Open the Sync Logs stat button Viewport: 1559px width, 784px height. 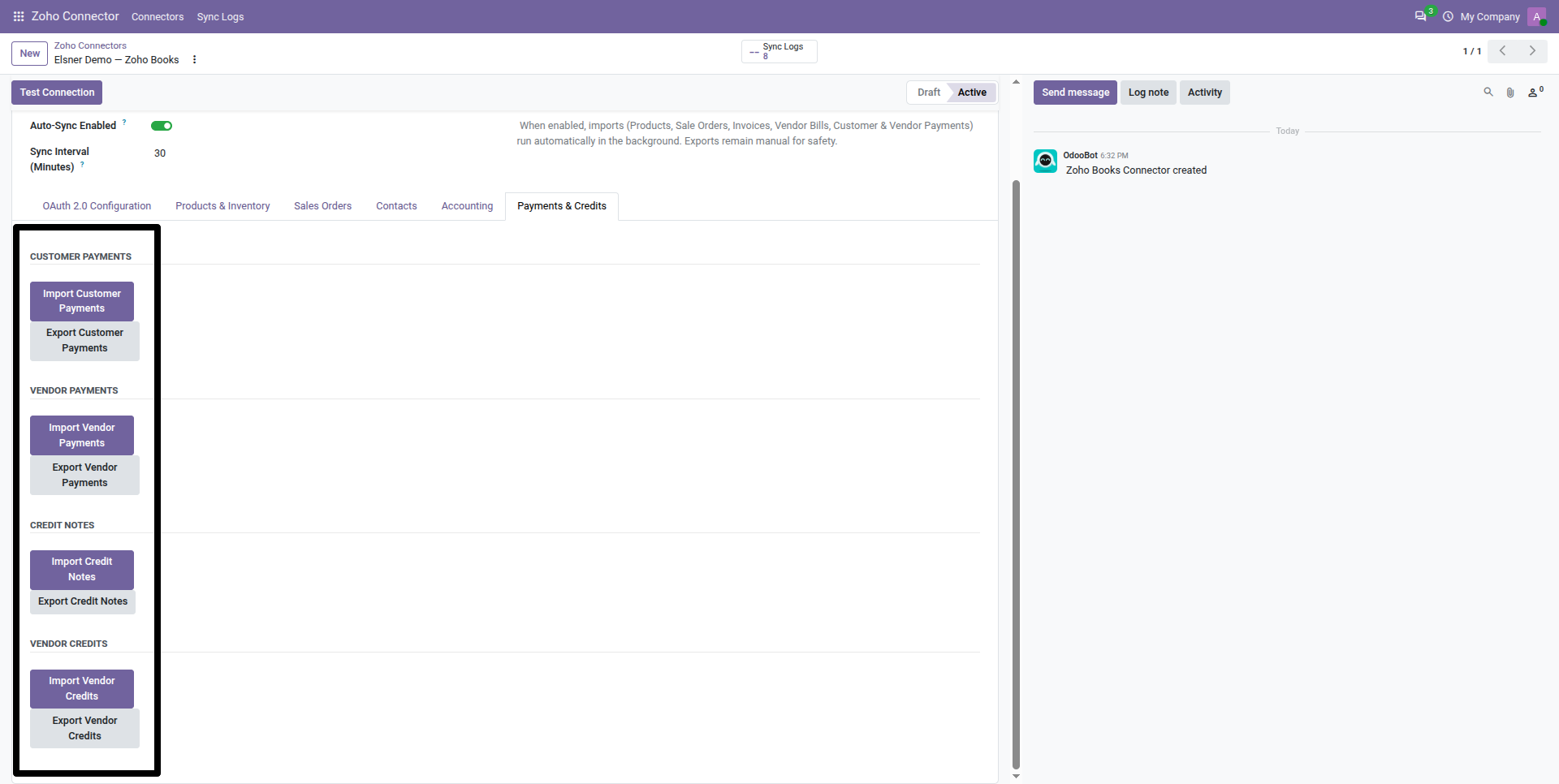point(779,51)
